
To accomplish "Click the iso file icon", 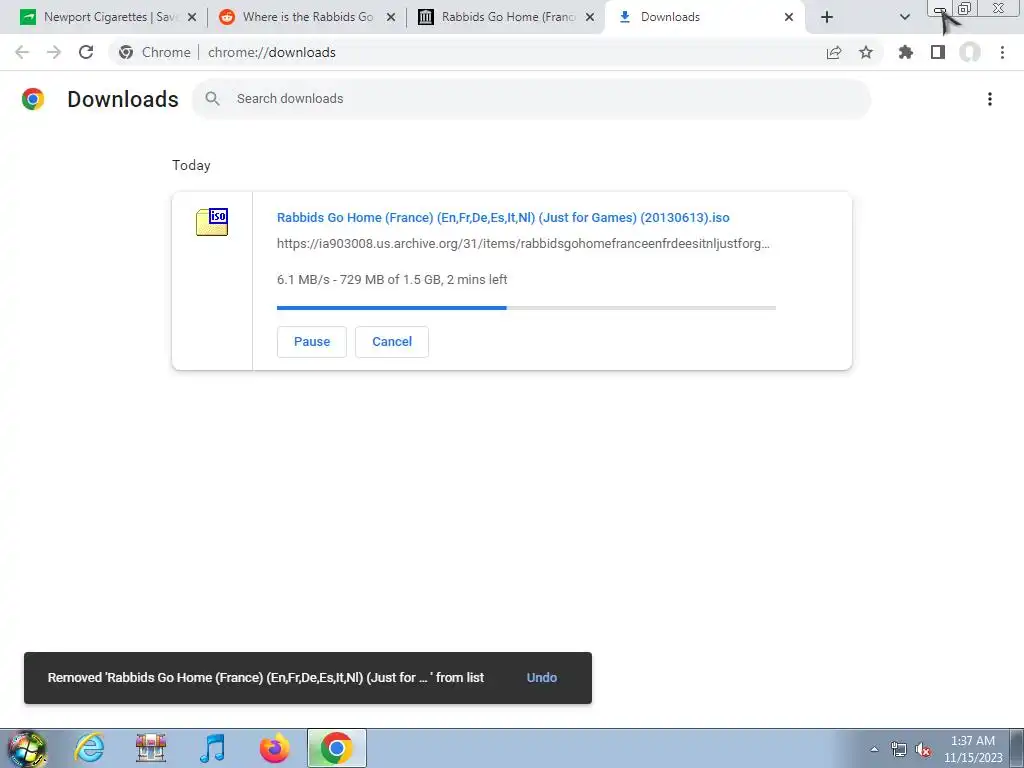I will 212,222.
